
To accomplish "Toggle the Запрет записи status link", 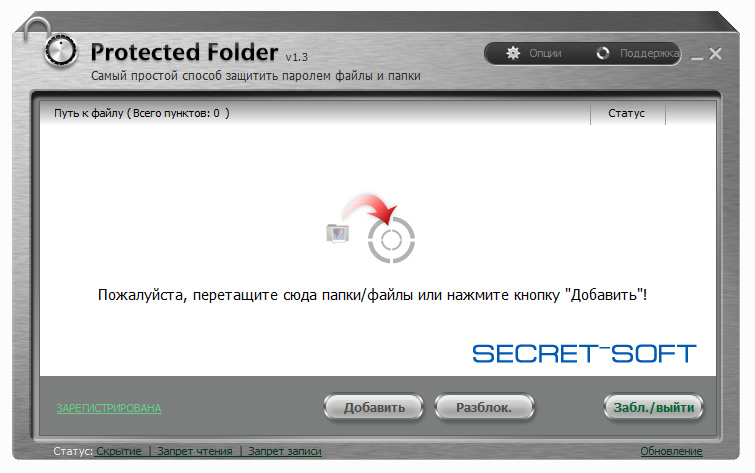I will pos(285,451).
